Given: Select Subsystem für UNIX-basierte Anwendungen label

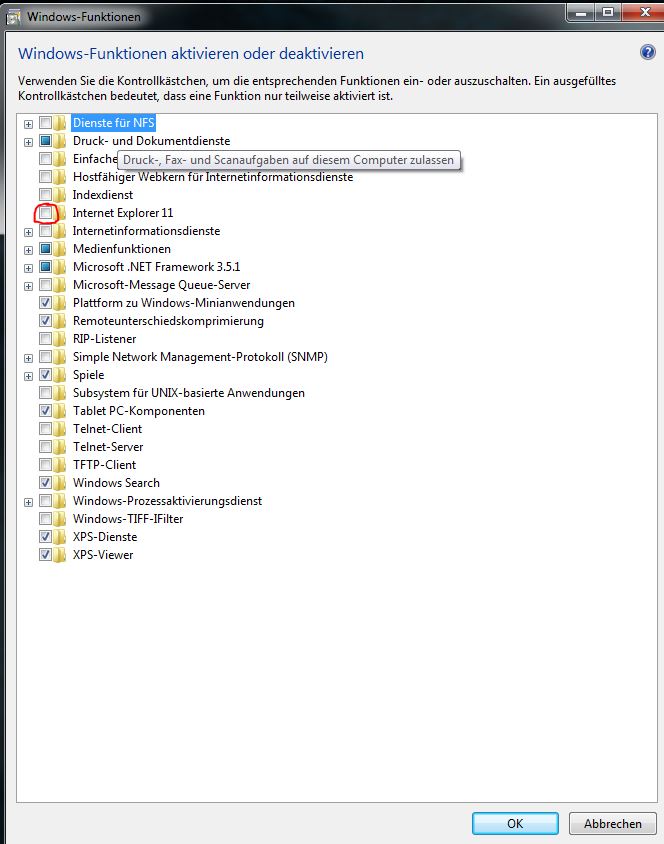Looking at the screenshot, I should 189,393.
